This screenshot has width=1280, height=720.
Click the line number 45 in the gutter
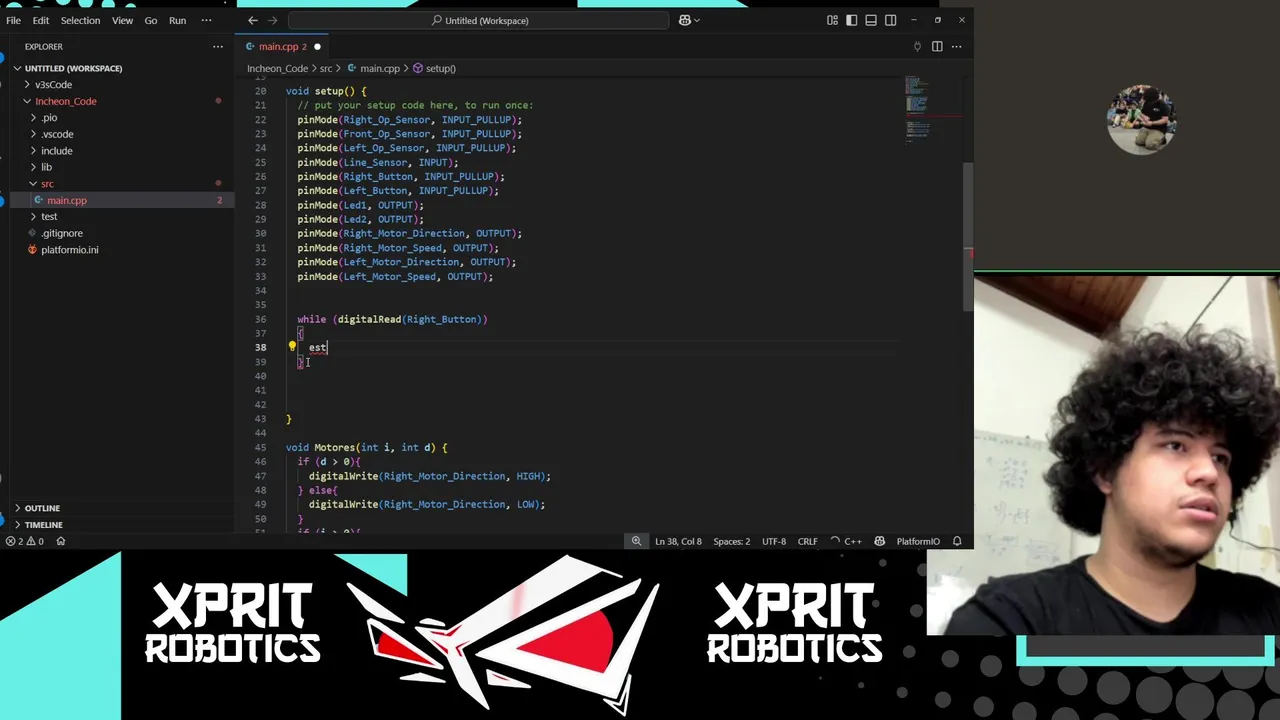pyautogui.click(x=260, y=447)
